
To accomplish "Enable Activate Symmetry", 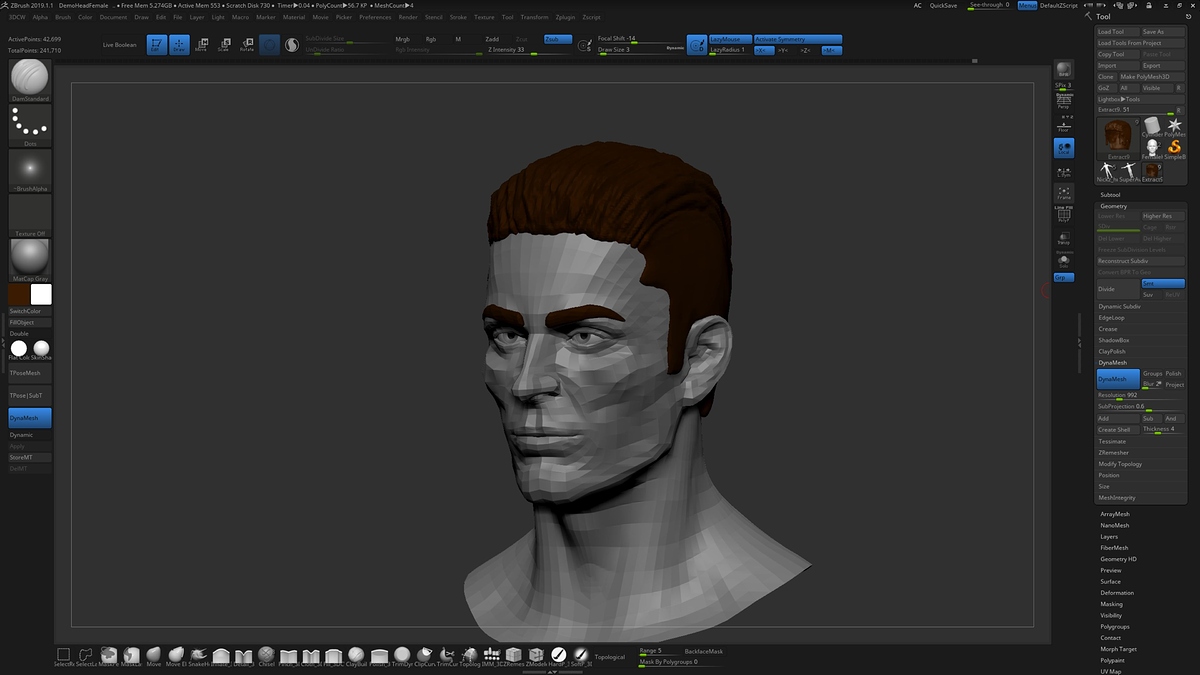I will [798, 39].
